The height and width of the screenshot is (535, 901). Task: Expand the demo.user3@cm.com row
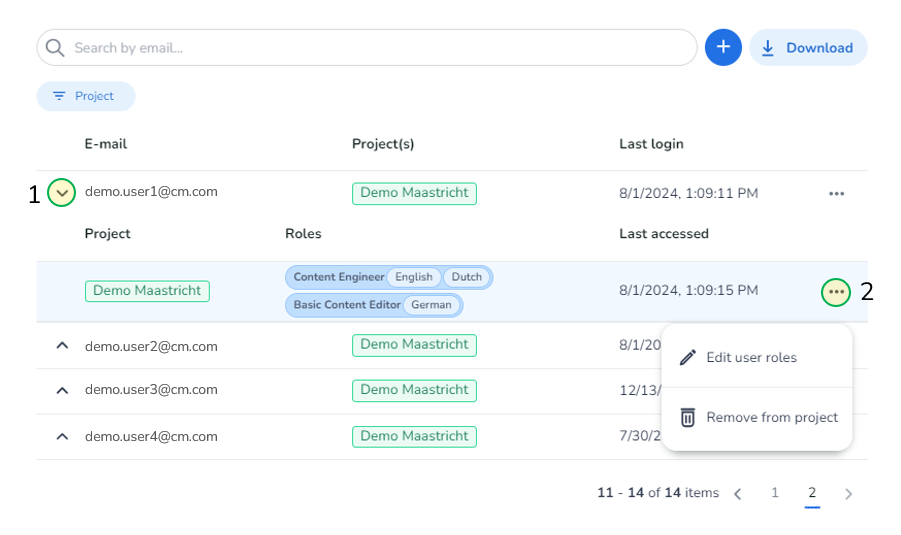pos(62,390)
